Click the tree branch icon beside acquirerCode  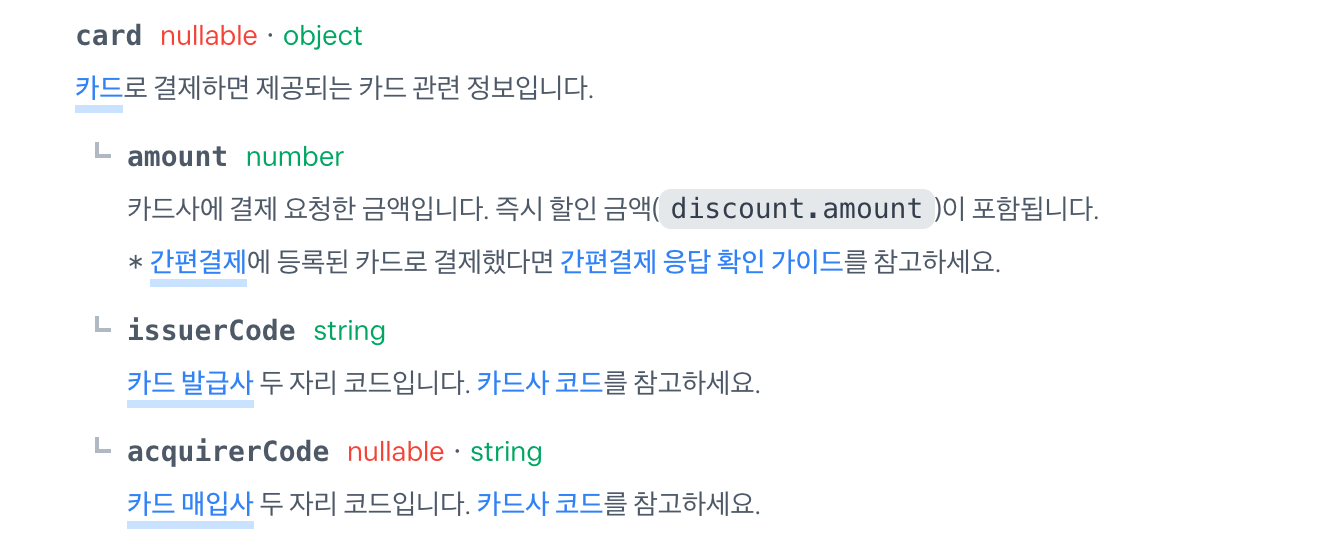click(x=101, y=446)
